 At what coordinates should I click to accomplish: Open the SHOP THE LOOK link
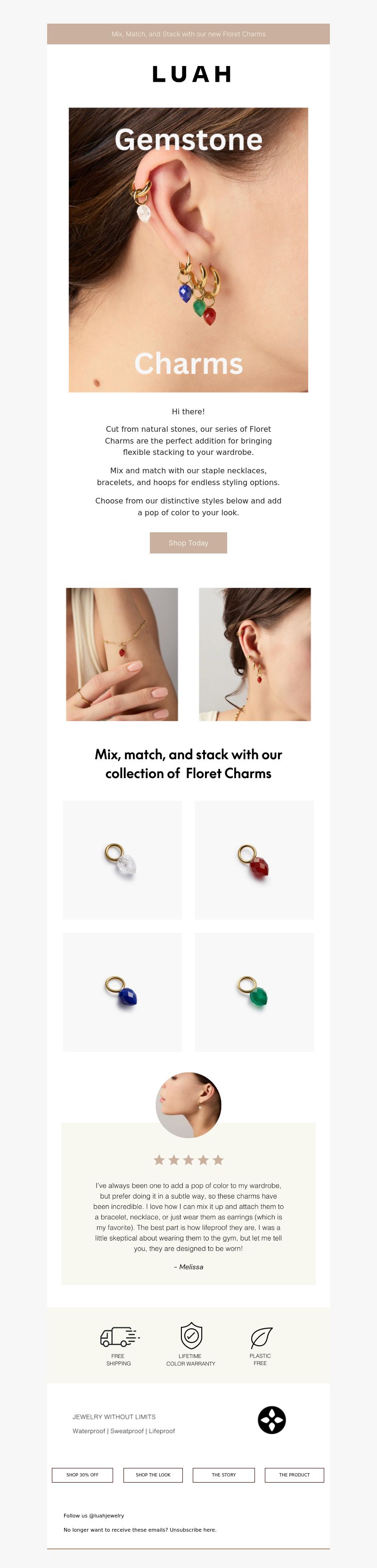click(153, 1475)
